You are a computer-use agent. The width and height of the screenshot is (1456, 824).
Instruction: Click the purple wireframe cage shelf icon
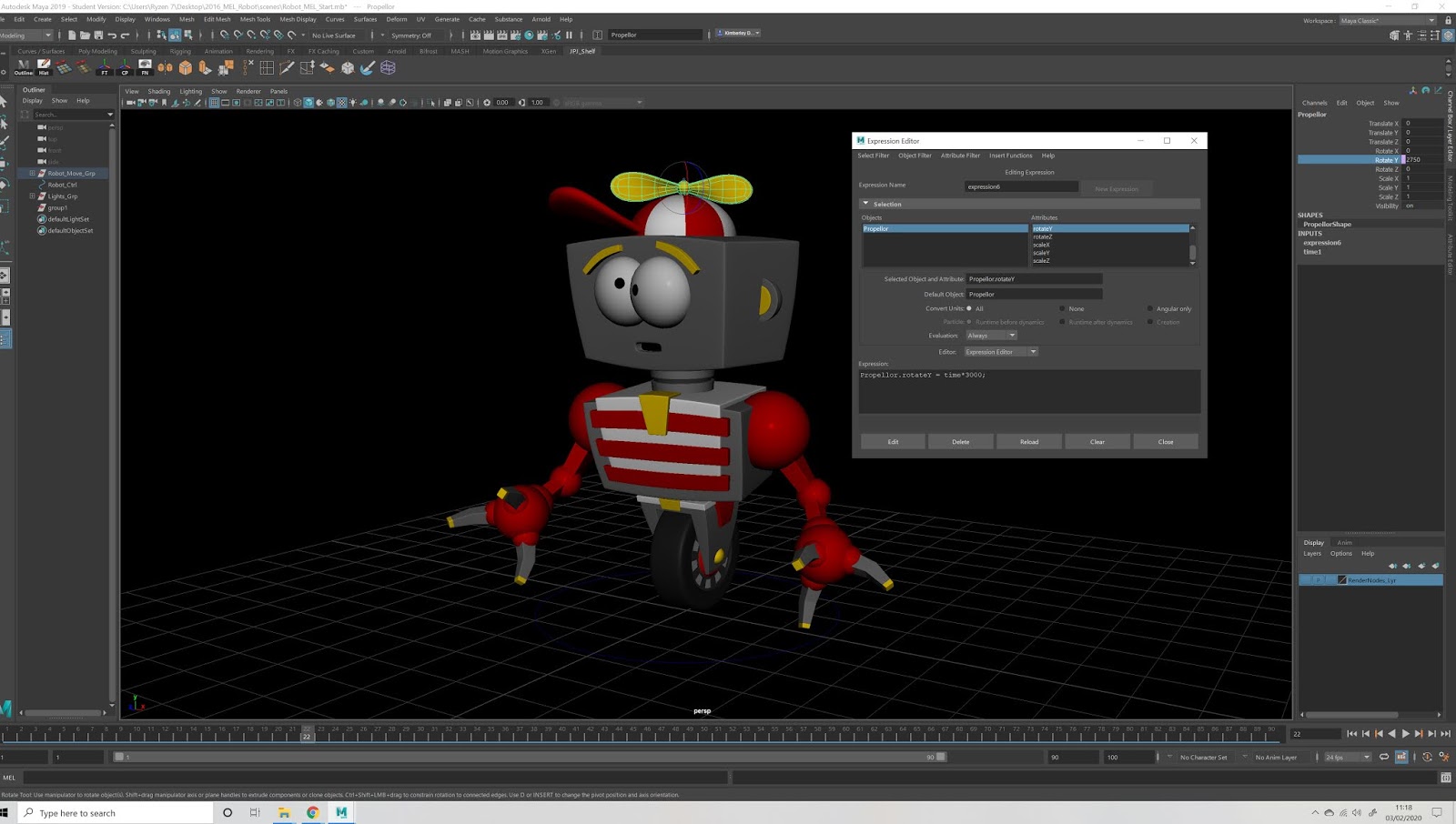coord(389,67)
